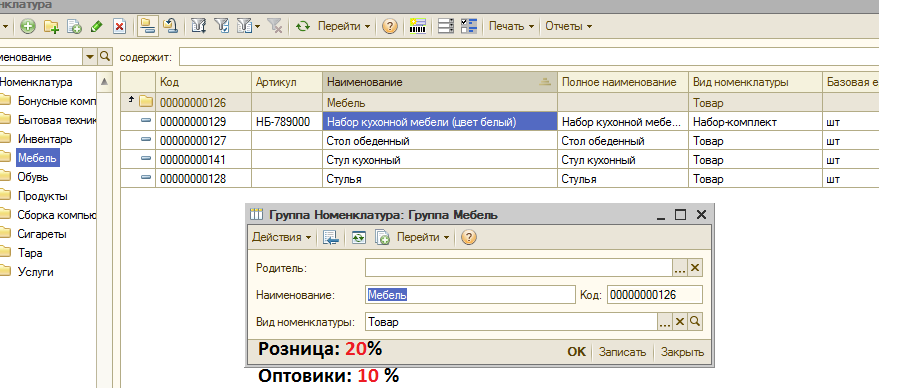Image resolution: width=916 pixels, height=388 pixels.
Task: Click the green pencil Edit icon
Action: tap(96, 26)
